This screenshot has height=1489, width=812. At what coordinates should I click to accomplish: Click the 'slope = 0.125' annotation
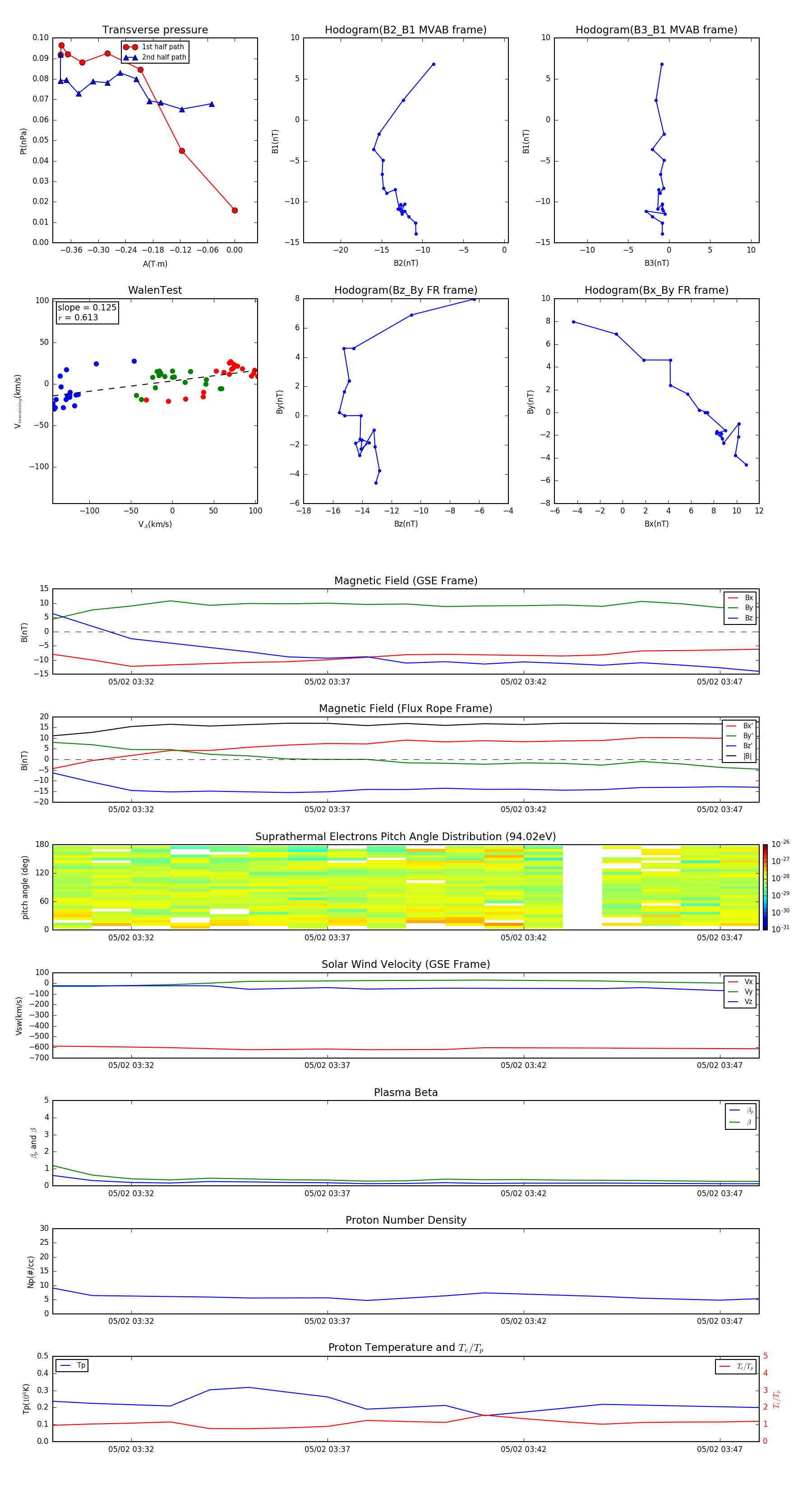[87, 308]
